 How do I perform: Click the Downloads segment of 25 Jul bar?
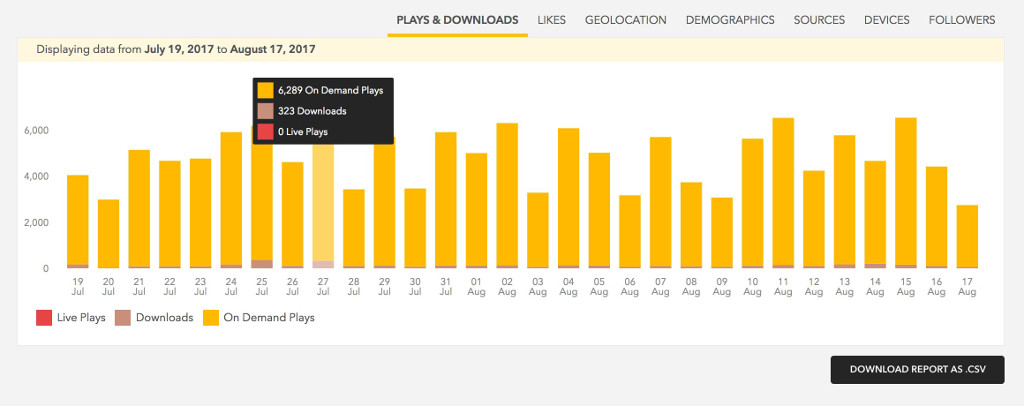262,264
